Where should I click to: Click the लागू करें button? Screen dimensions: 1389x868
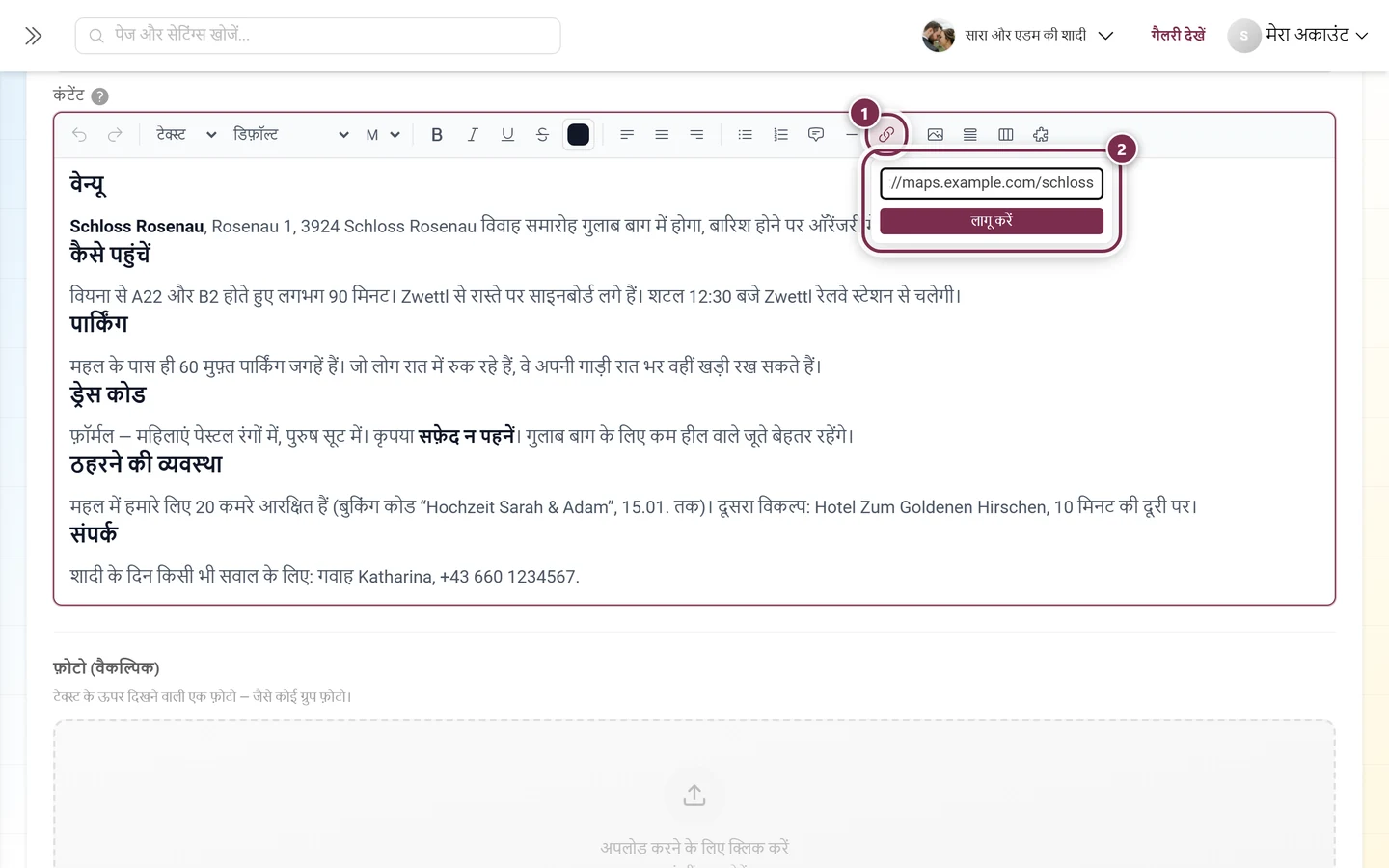[992, 221]
